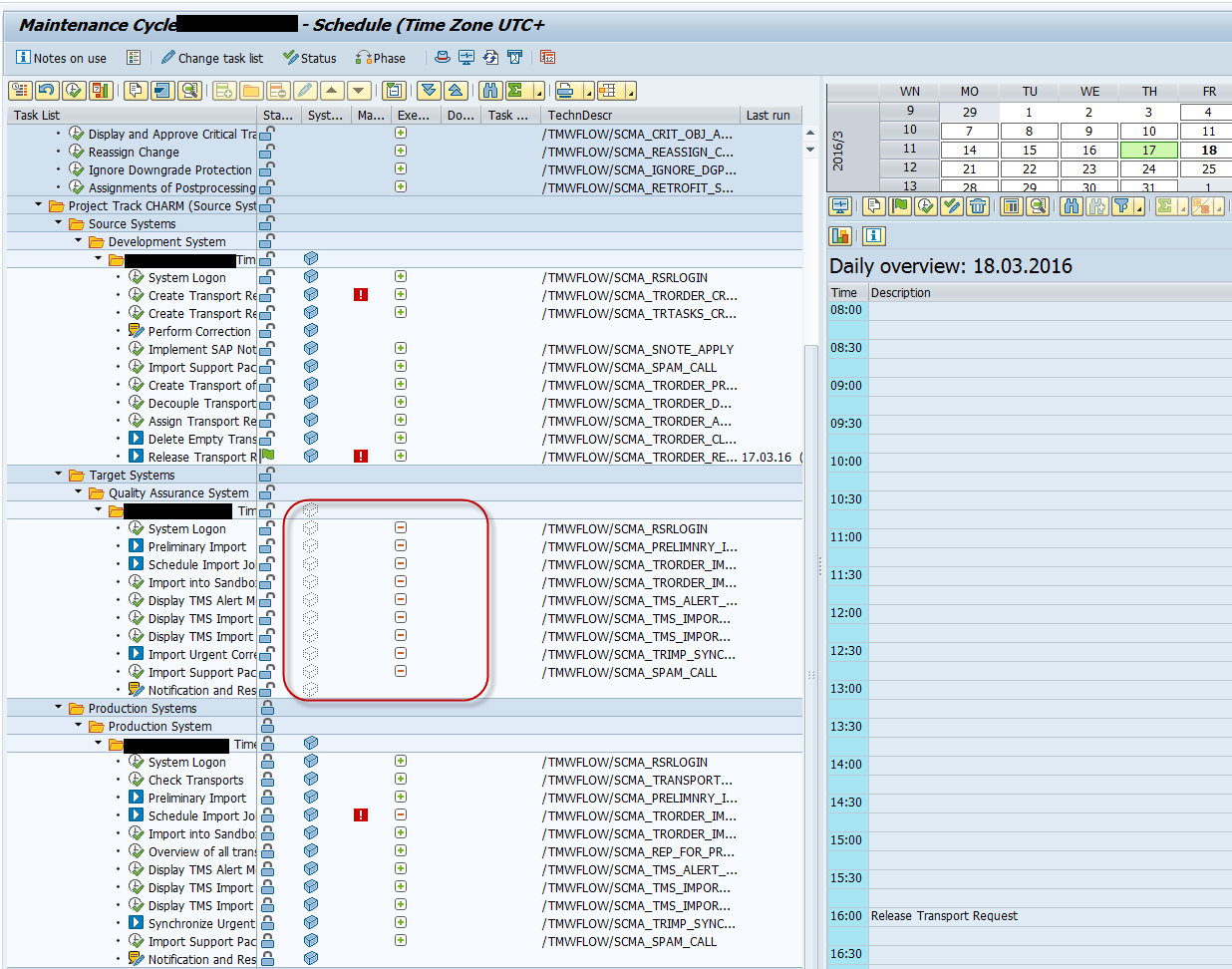
Task: Click the refresh arrow icon in task list toolbar
Action: (47, 91)
